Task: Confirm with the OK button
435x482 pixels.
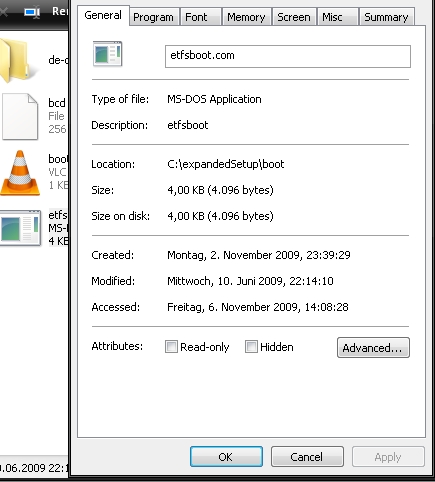Action: pyautogui.click(x=226, y=457)
